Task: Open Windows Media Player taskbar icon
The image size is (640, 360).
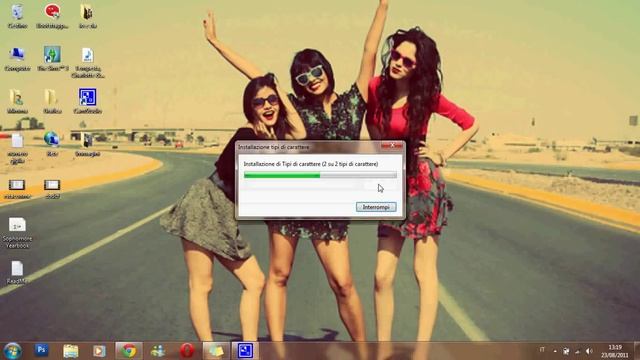Action: (99, 351)
